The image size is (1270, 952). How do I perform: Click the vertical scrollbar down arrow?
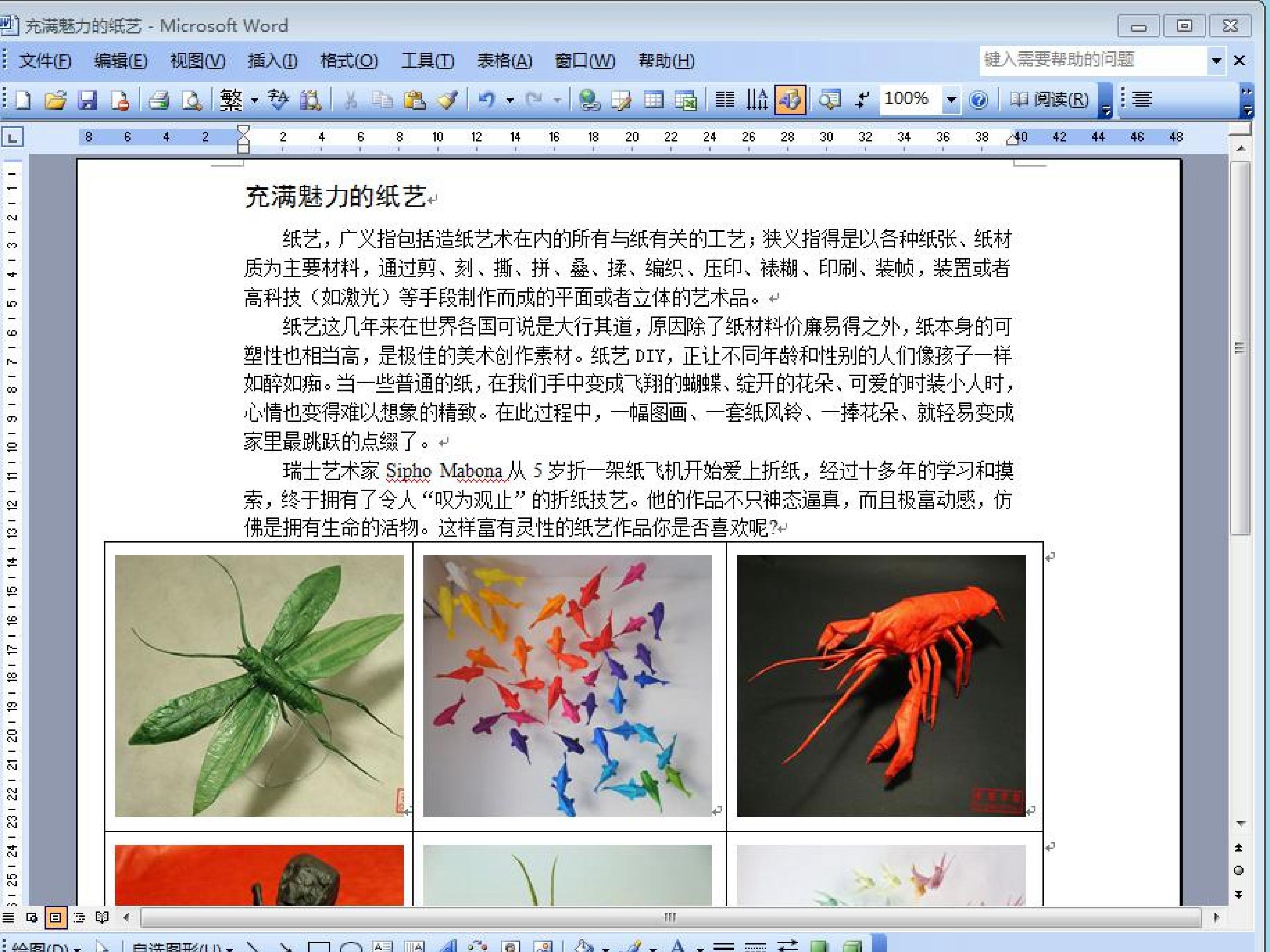(x=1240, y=823)
